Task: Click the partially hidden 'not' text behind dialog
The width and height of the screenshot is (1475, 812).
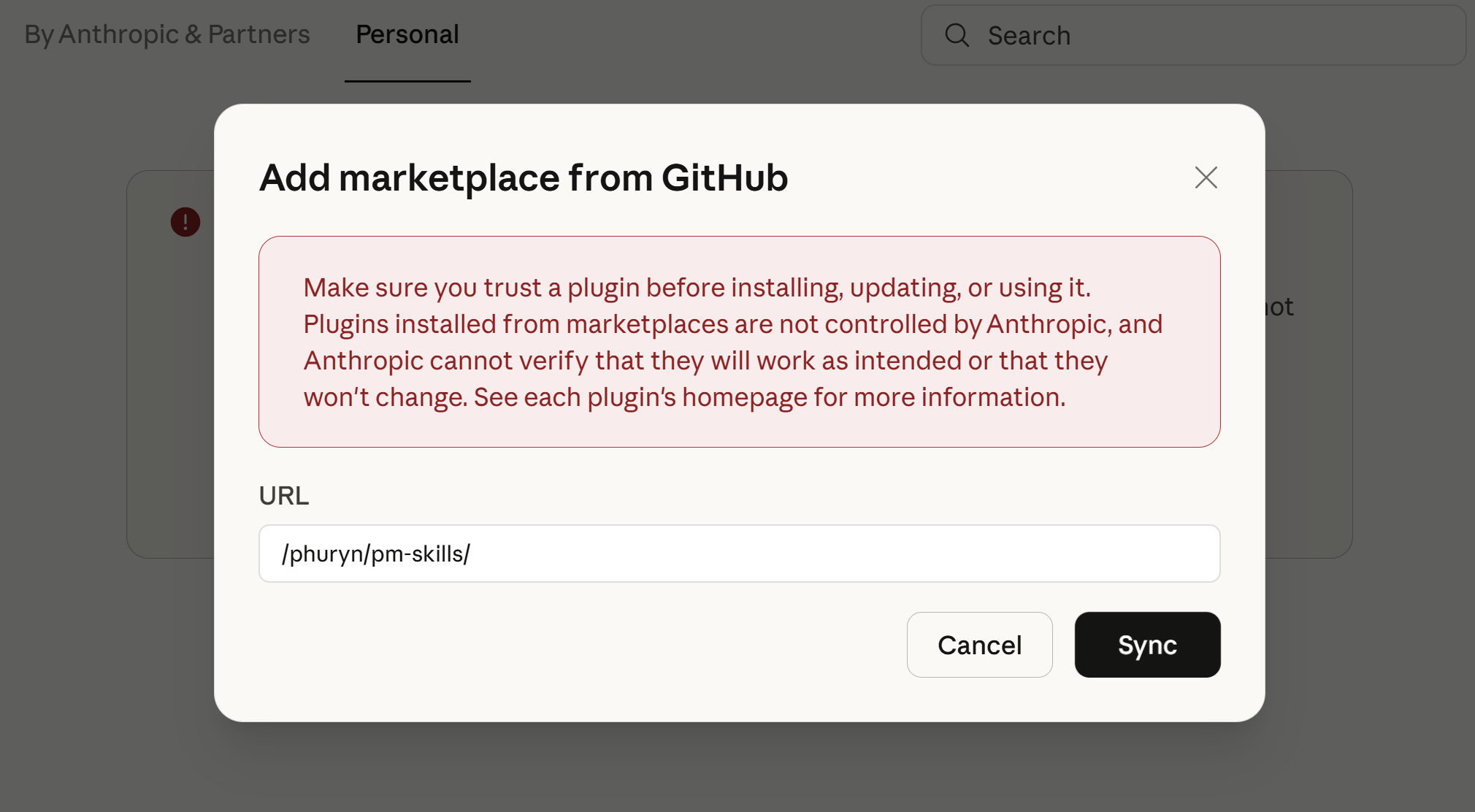Action: pyautogui.click(x=1279, y=307)
